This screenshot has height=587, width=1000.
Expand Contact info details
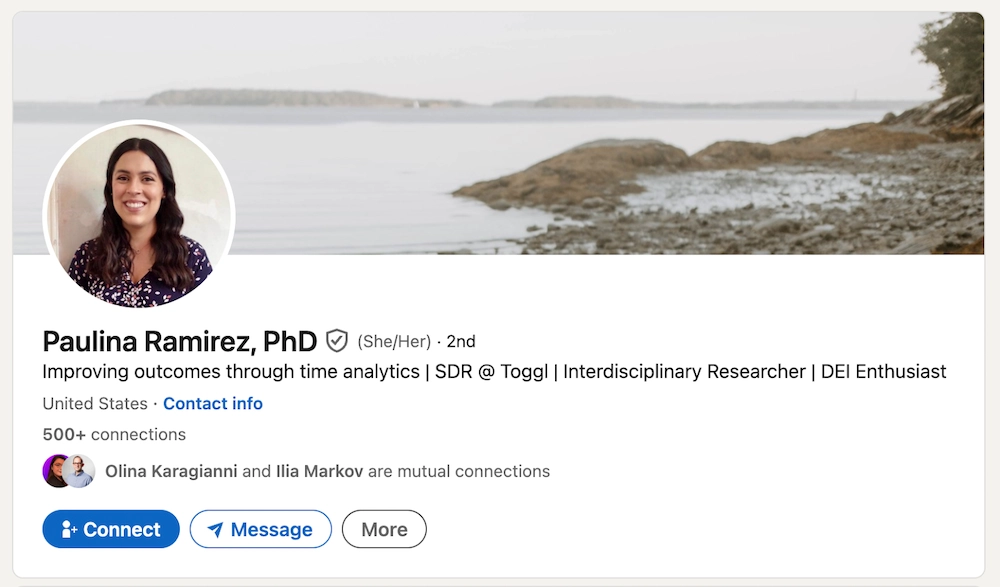click(212, 403)
